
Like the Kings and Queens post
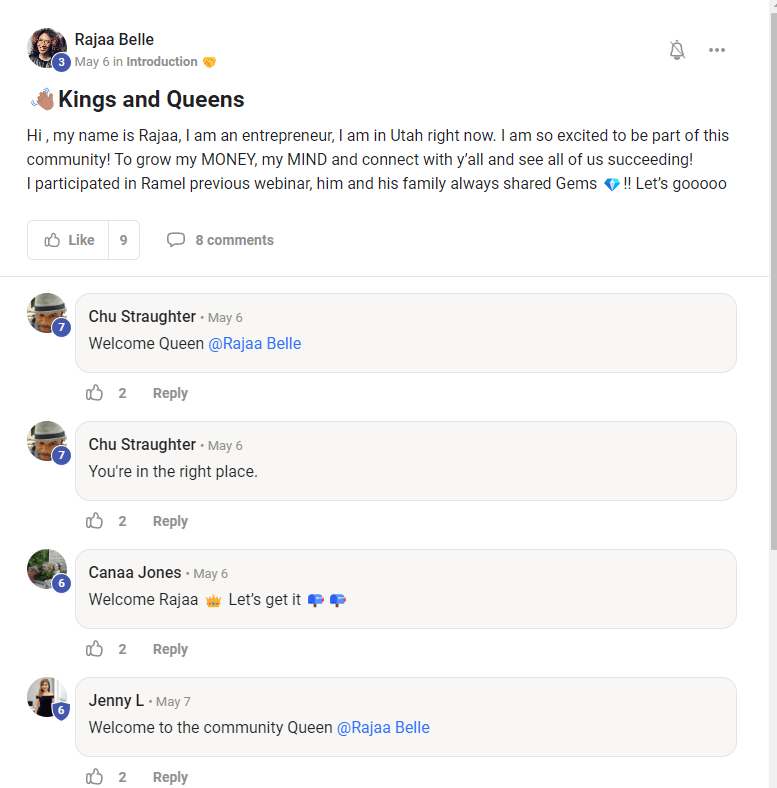point(68,240)
